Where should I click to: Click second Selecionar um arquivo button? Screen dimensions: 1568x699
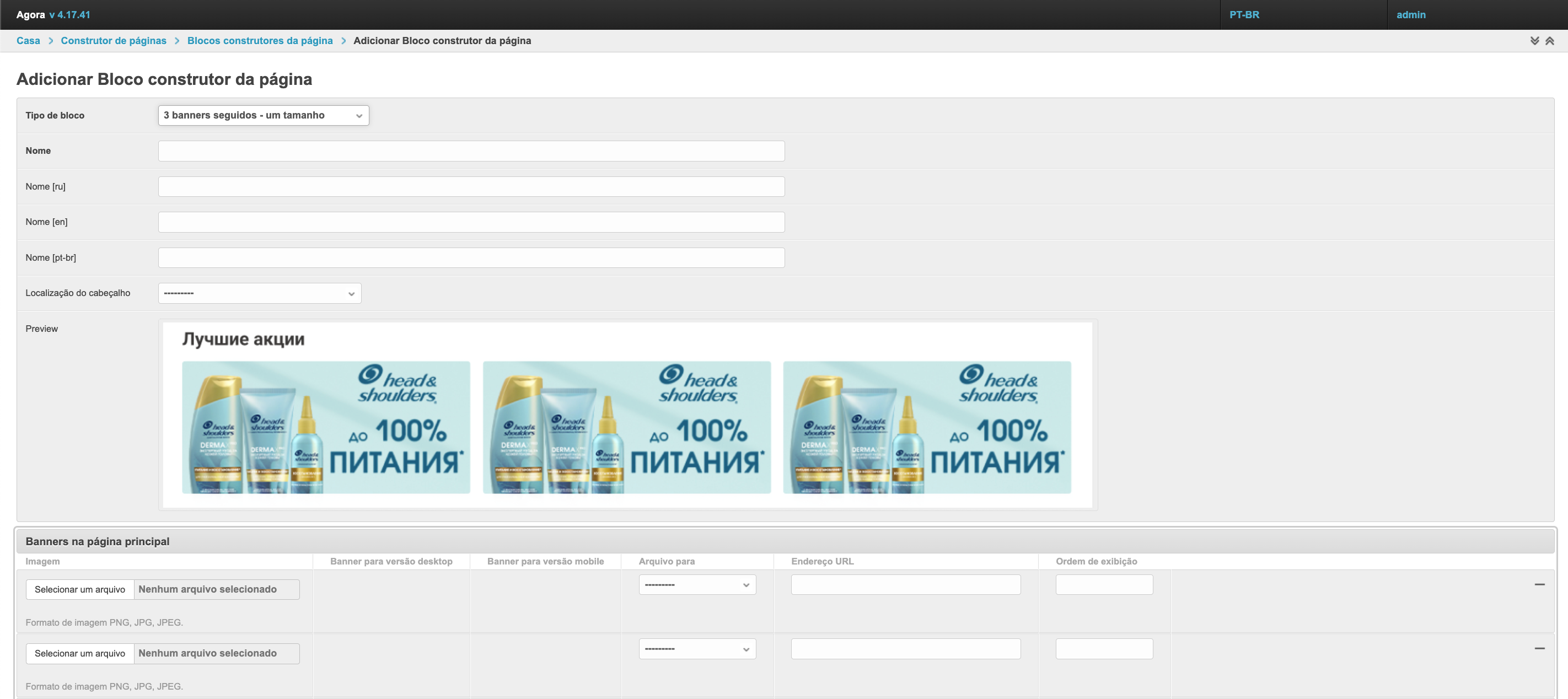click(80, 653)
